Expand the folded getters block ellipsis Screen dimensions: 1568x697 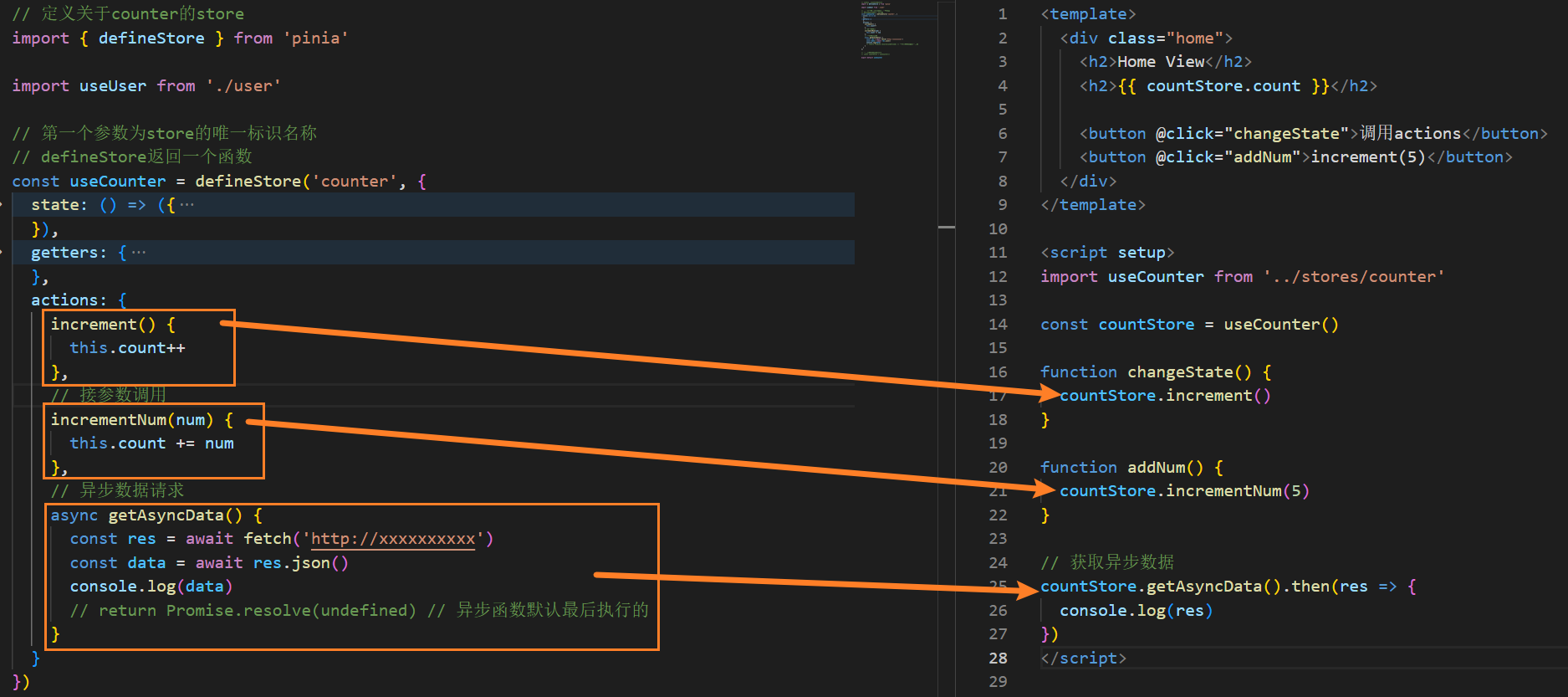tap(139, 253)
